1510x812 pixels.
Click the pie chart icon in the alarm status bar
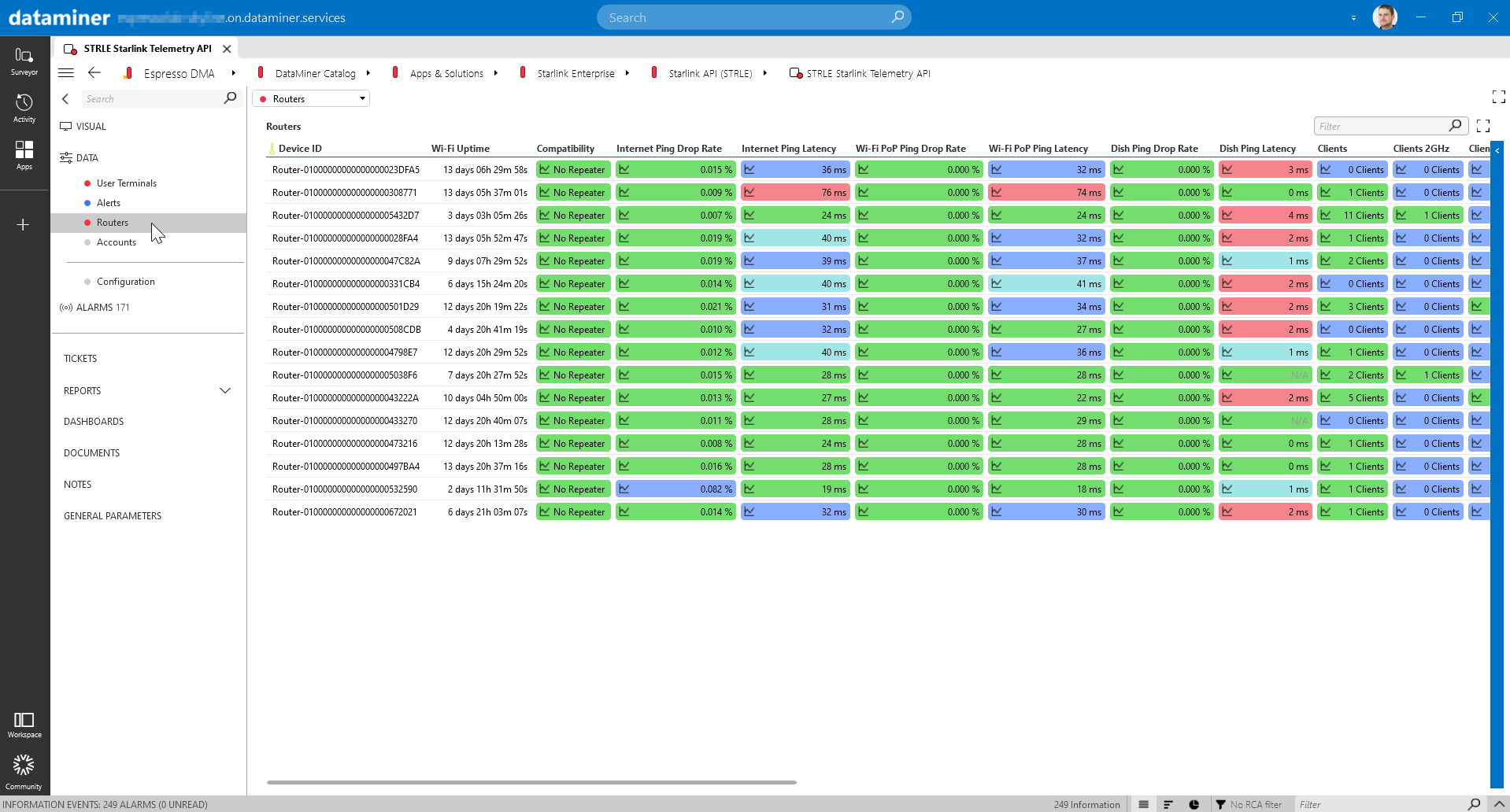pos(1194,804)
